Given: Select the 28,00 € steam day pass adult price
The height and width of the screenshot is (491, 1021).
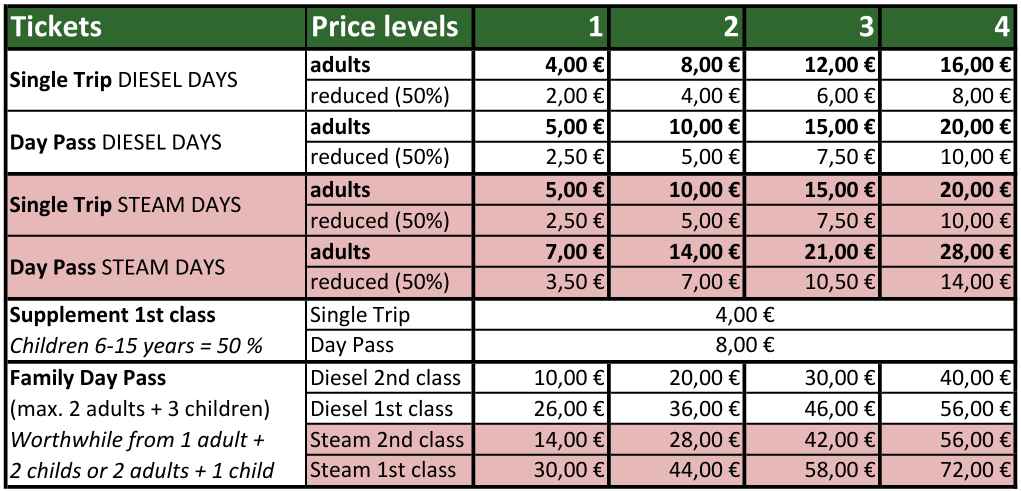Looking at the screenshot, I should (x=975, y=252).
